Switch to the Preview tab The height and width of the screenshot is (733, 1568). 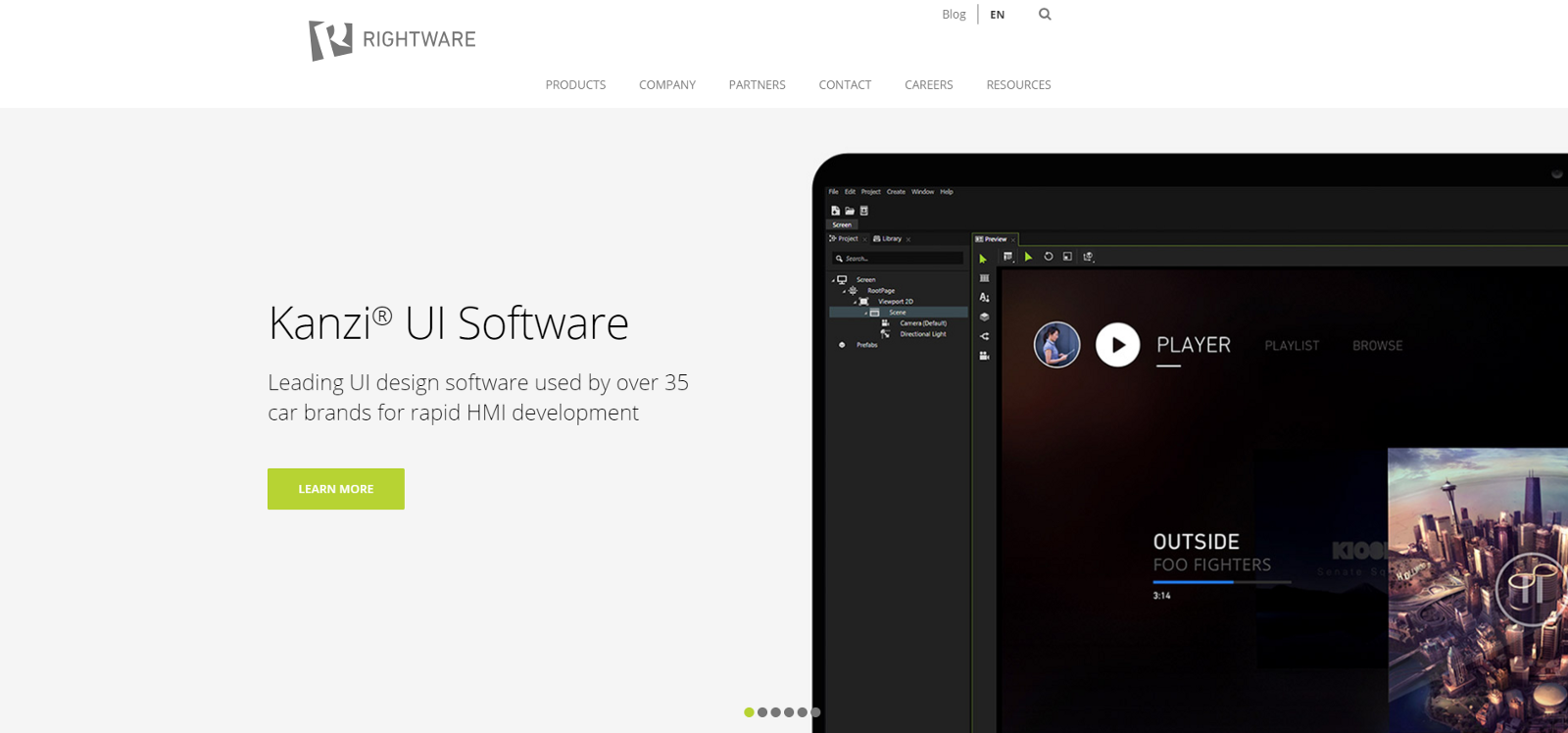[x=992, y=239]
